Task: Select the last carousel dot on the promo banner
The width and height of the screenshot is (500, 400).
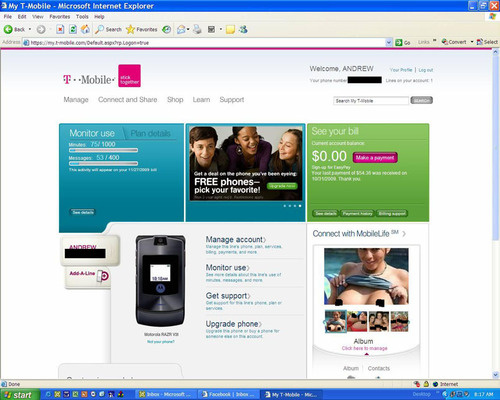Action: [x=300, y=206]
